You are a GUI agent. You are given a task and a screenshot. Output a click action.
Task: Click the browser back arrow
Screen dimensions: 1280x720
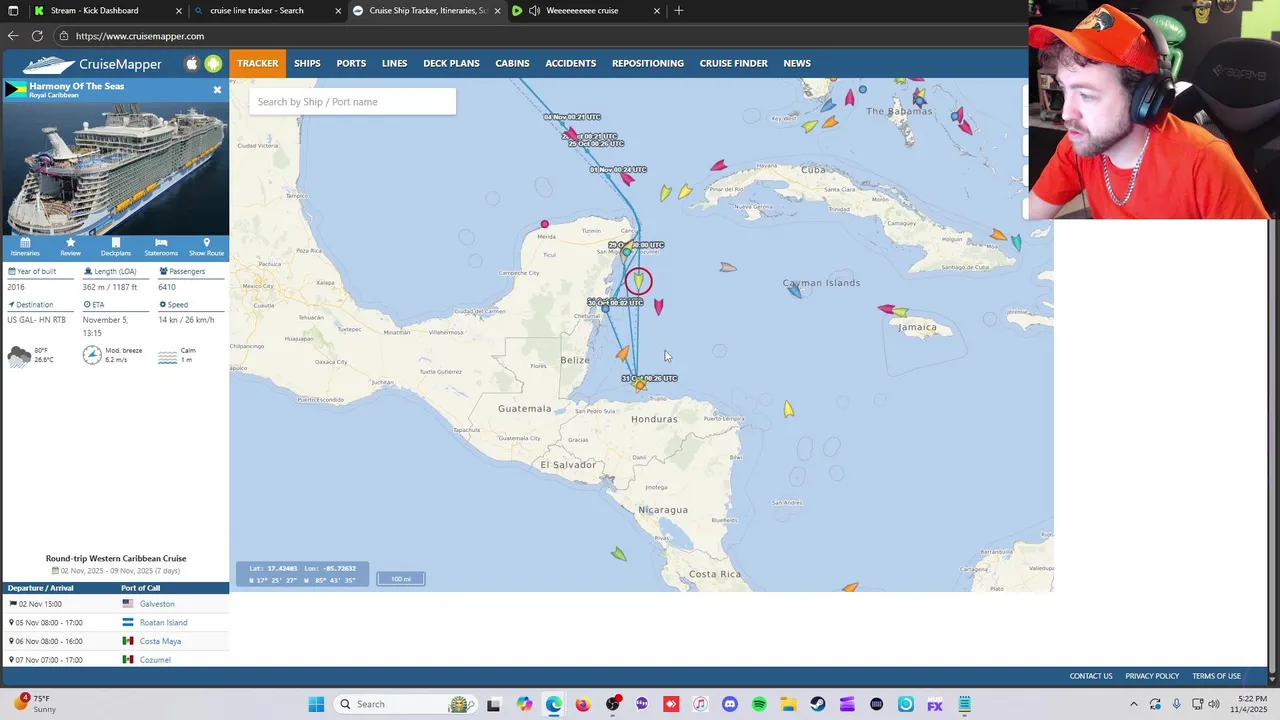[x=13, y=36]
